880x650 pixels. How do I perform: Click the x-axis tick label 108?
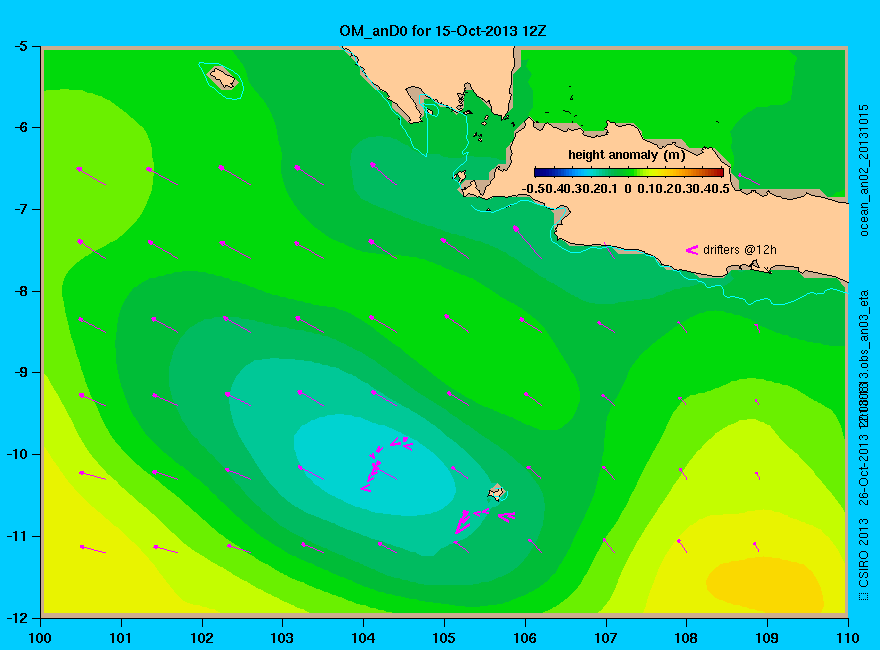(686, 638)
